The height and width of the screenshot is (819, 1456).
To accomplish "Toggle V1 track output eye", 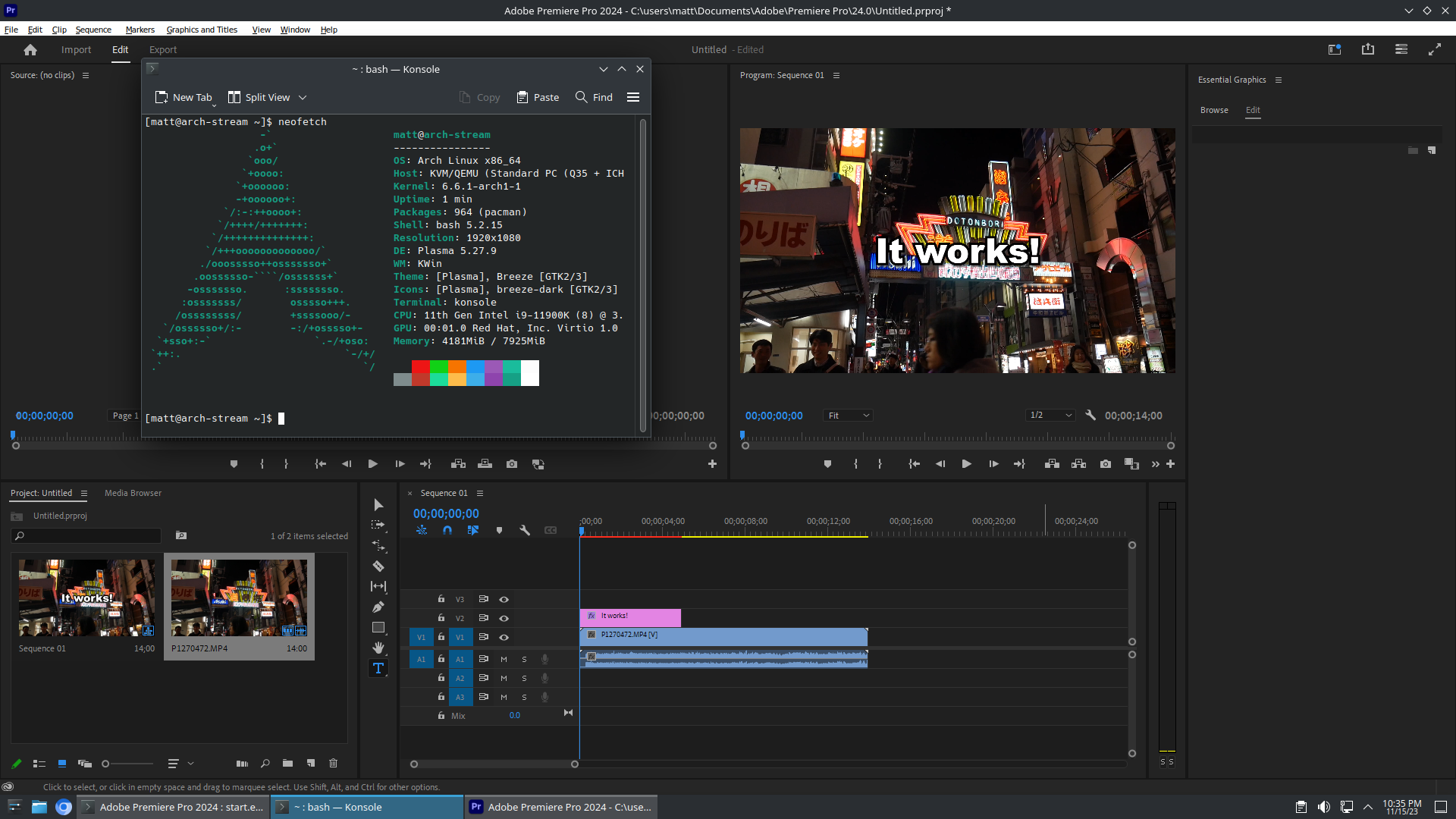I will [x=504, y=638].
